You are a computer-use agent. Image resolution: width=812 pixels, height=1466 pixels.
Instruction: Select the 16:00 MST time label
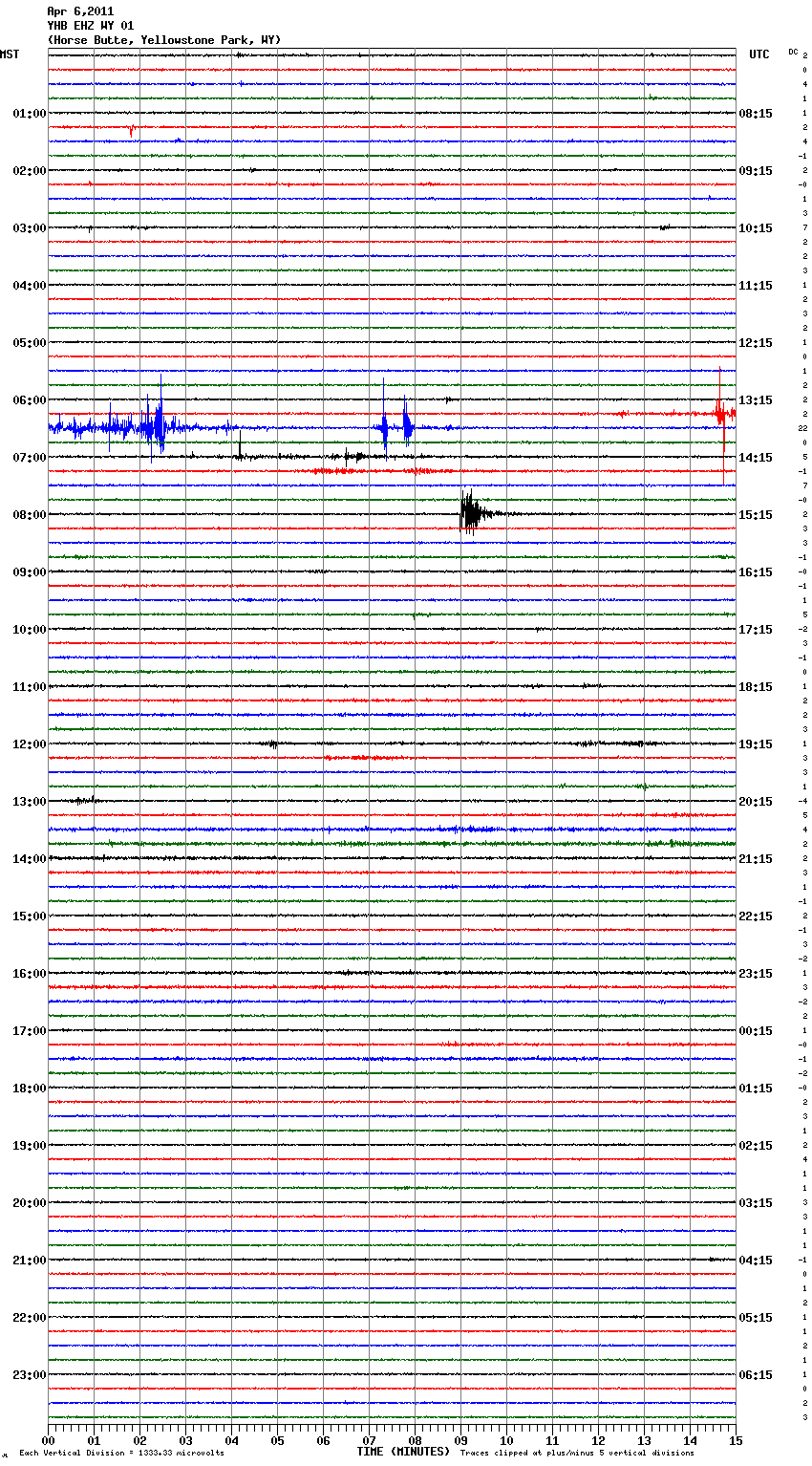click(30, 974)
